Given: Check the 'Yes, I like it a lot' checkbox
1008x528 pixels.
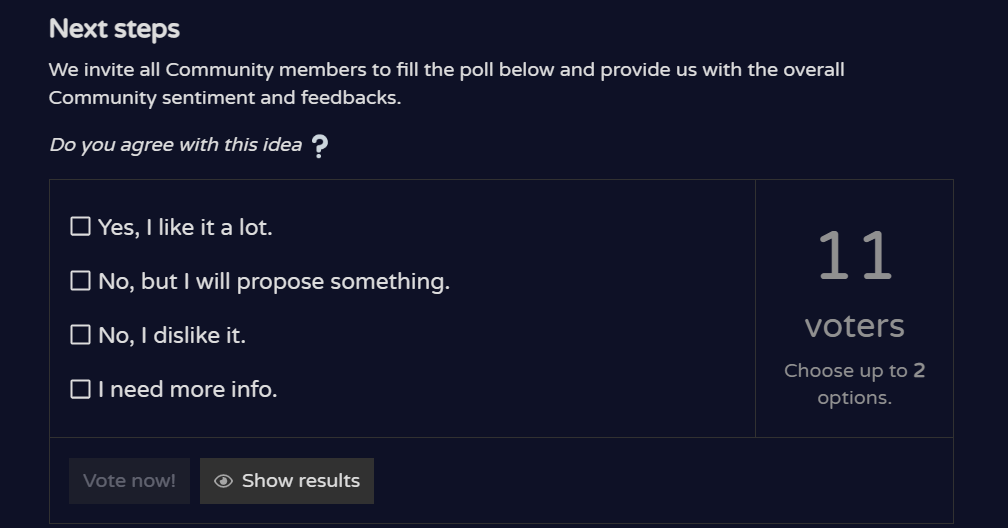Looking at the screenshot, I should pyautogui.click(x=80, y=226).
